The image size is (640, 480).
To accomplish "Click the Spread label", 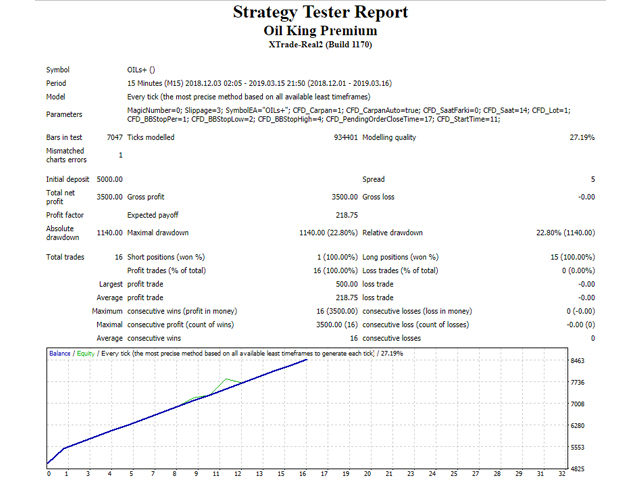I will click(373, 179).
